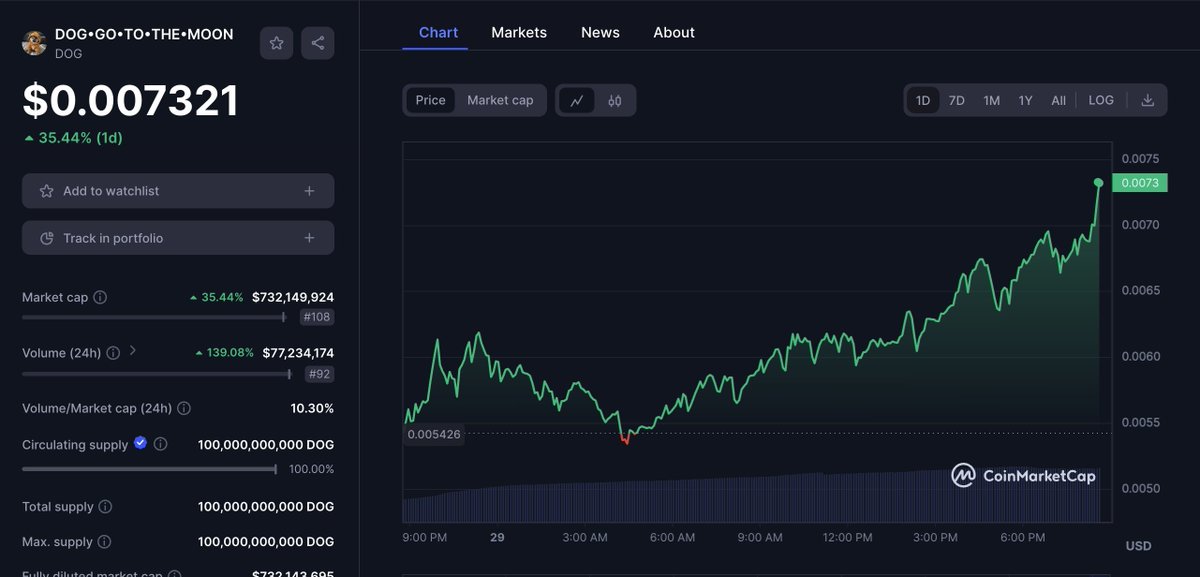Select the 7D time range

(x=957, y=100)
